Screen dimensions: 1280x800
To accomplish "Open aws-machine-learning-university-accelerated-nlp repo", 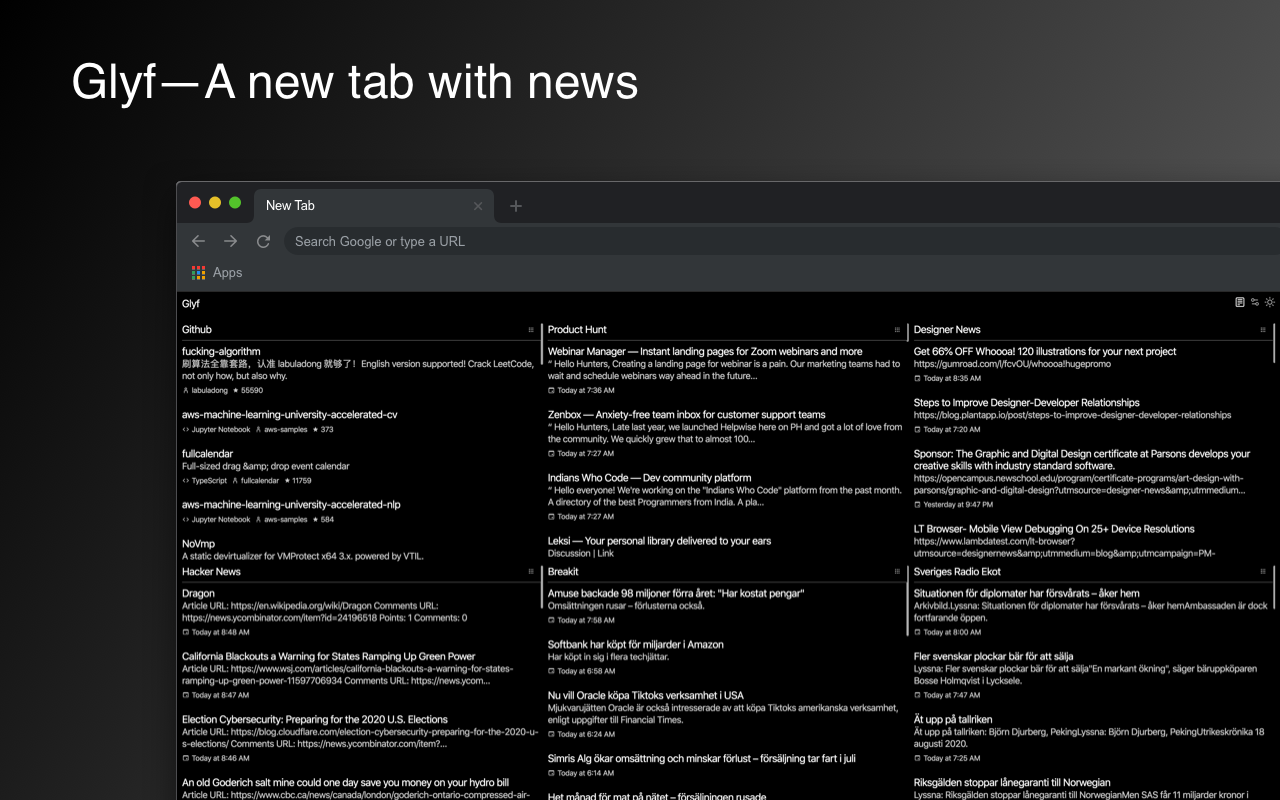I will (x=291, y=504).
